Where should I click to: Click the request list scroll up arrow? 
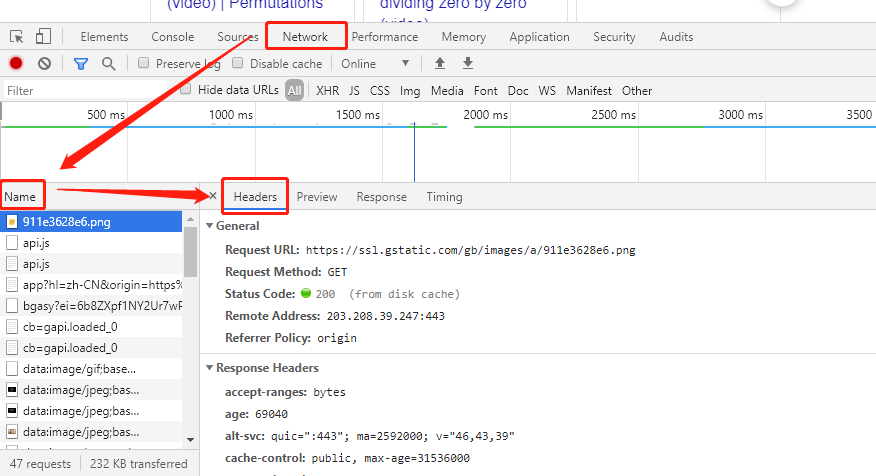(191, 218)
